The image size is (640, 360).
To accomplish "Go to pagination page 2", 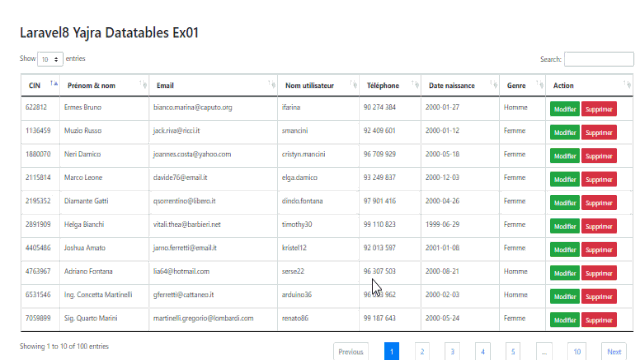I will [422, 351].
